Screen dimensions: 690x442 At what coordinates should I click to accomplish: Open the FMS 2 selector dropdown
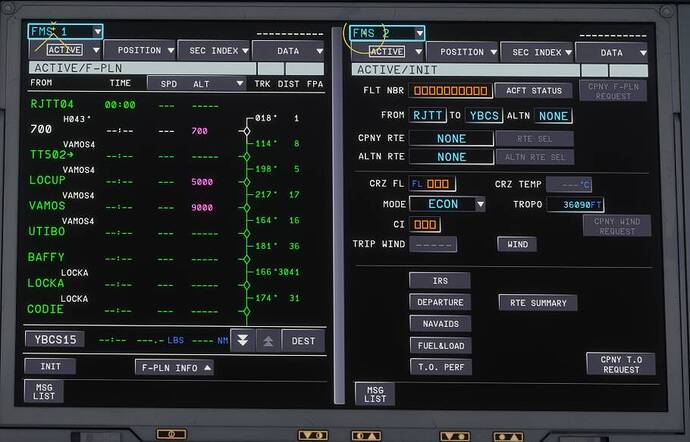[x=387, y=33]
